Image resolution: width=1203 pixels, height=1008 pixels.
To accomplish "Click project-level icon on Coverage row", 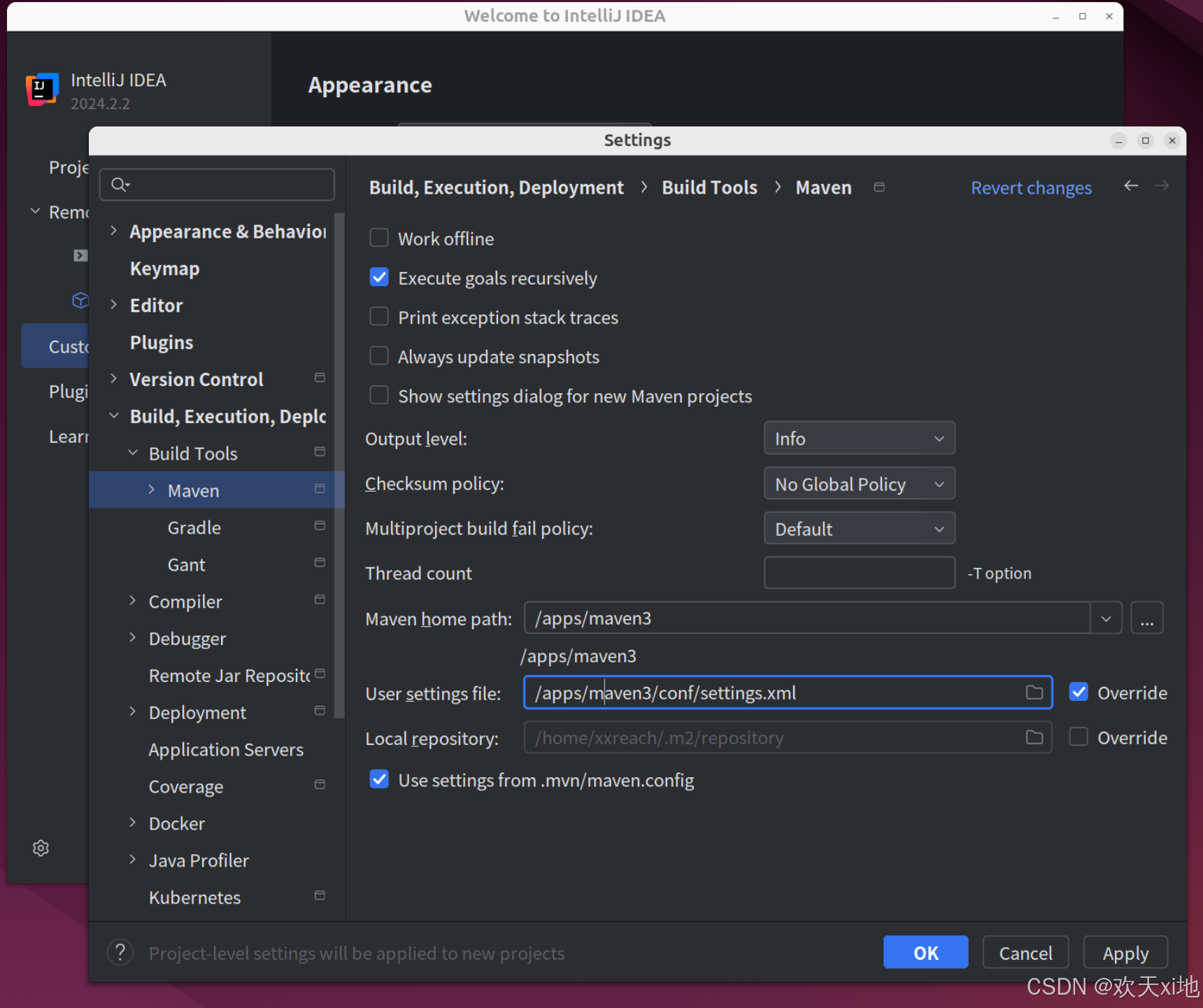I will 320,785.
